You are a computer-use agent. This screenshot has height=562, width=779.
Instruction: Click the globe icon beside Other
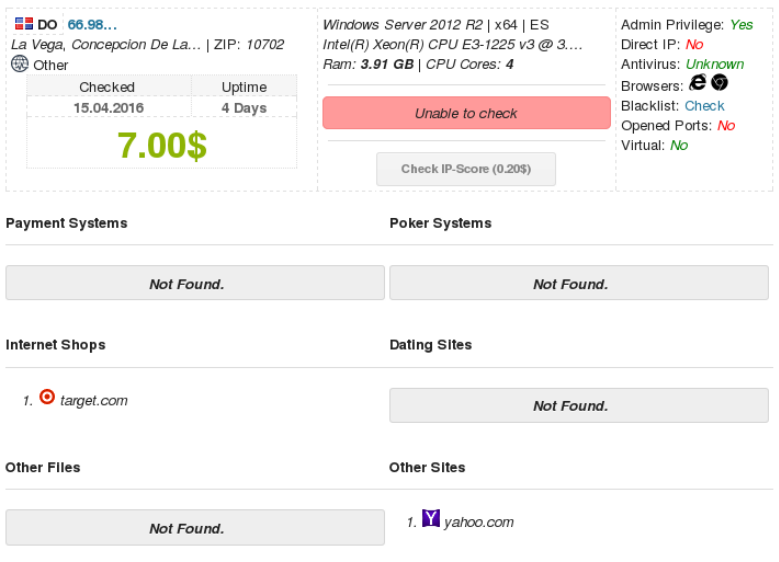tap(20, 64)
